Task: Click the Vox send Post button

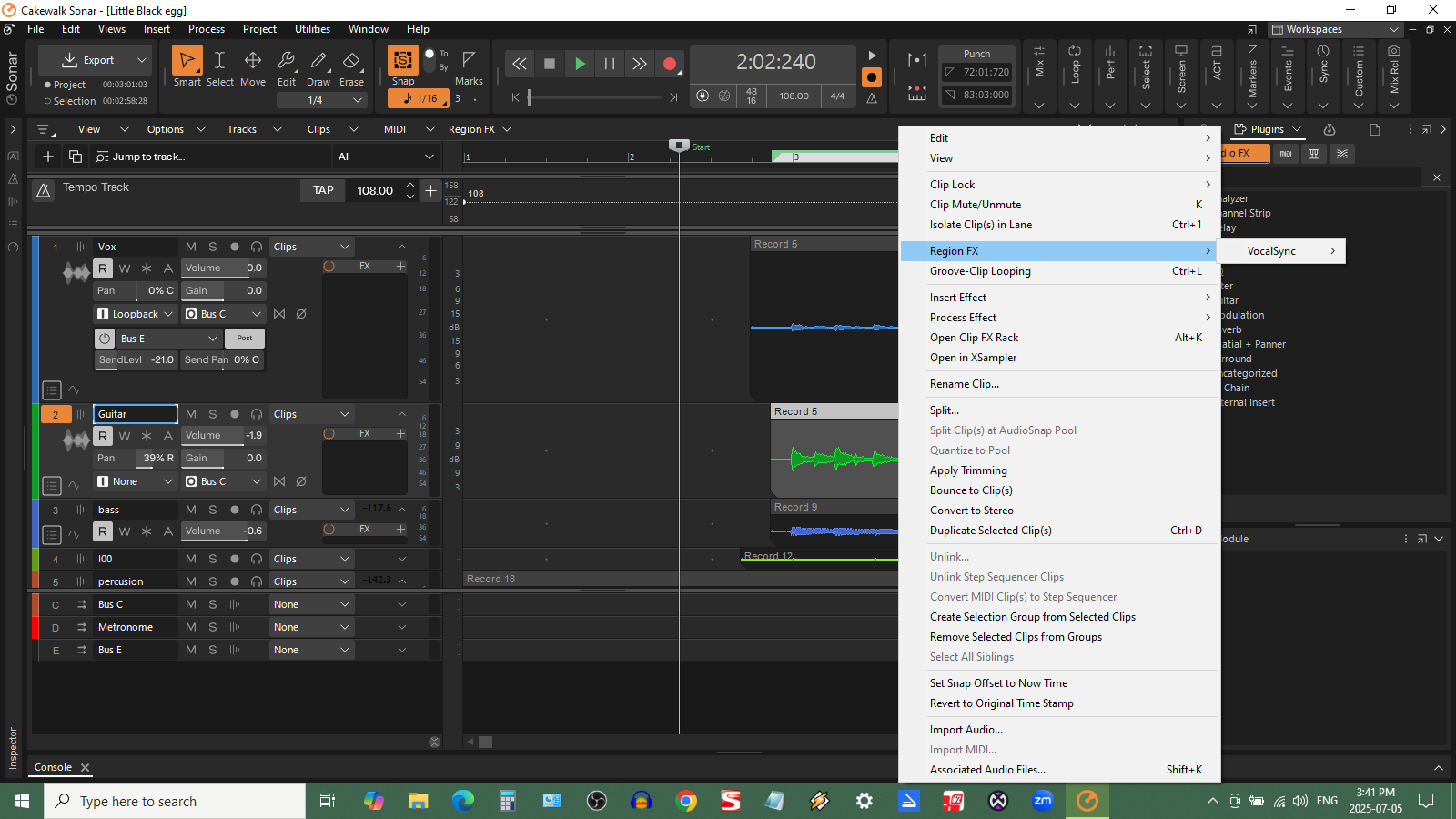Action: click(245, 338)
